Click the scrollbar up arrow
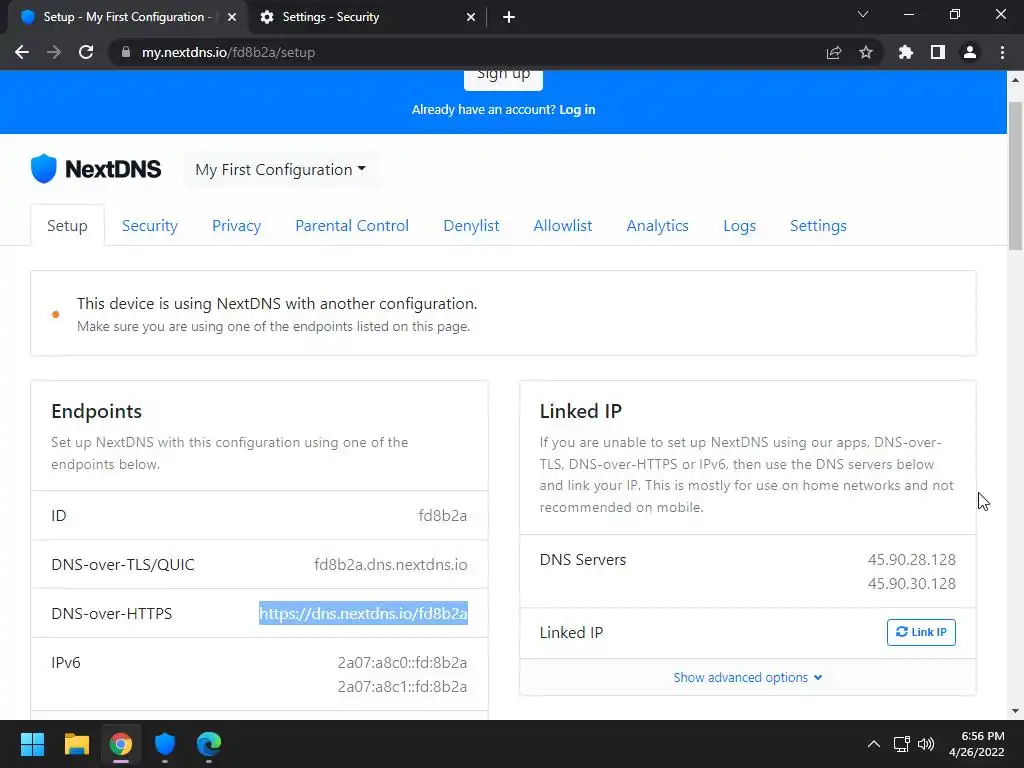1024x768 pixels. [1015, 80]
